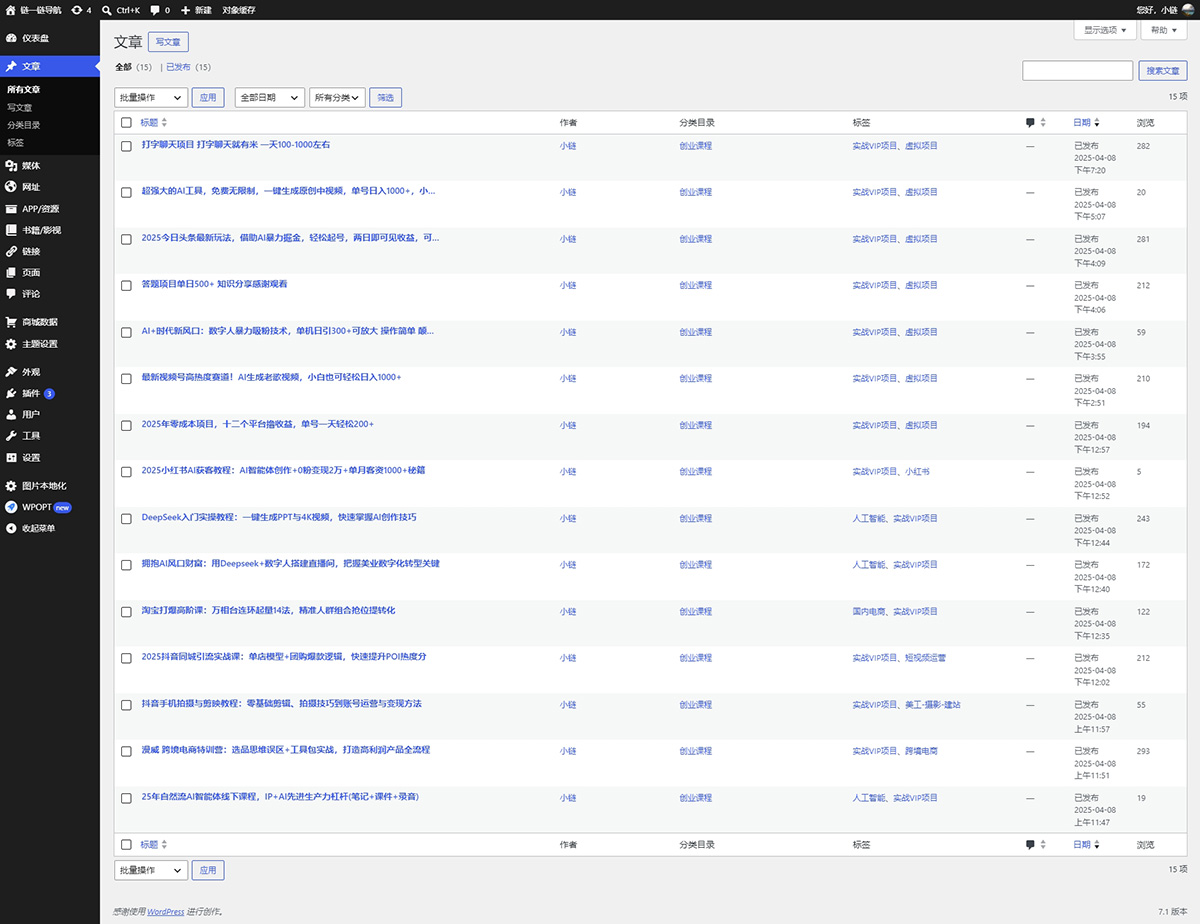Open 图片本地化 gear icon in sidebar
This screenshot has width=1200, height=924.
click(11, 486)
